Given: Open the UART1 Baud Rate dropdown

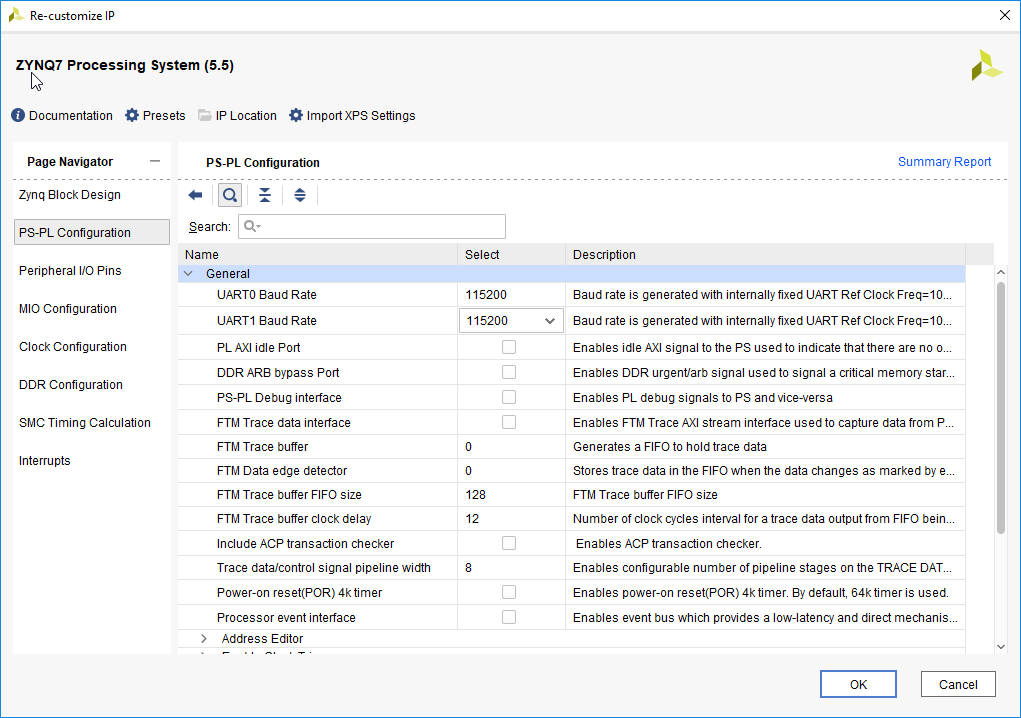Looking at the screenshot, I should pyautogui.click(x=549, y=321).
